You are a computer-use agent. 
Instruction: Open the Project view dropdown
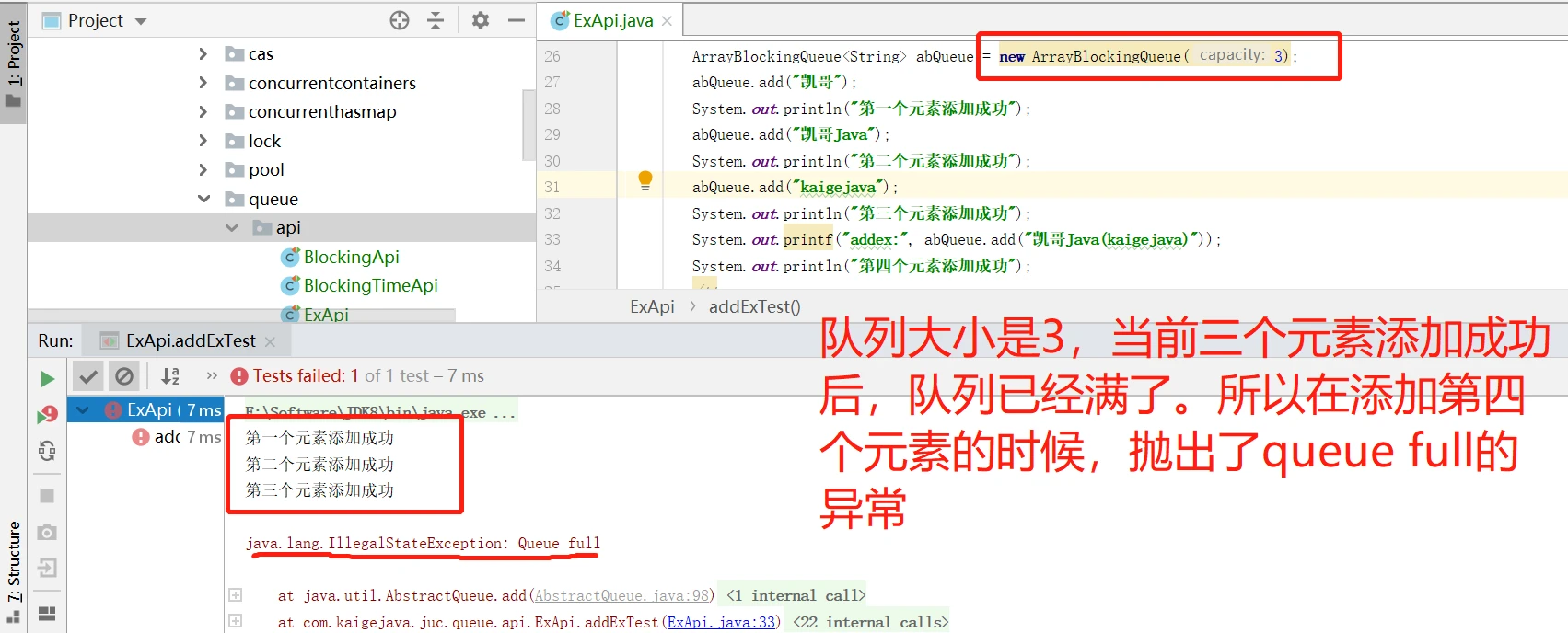(141, 21)
